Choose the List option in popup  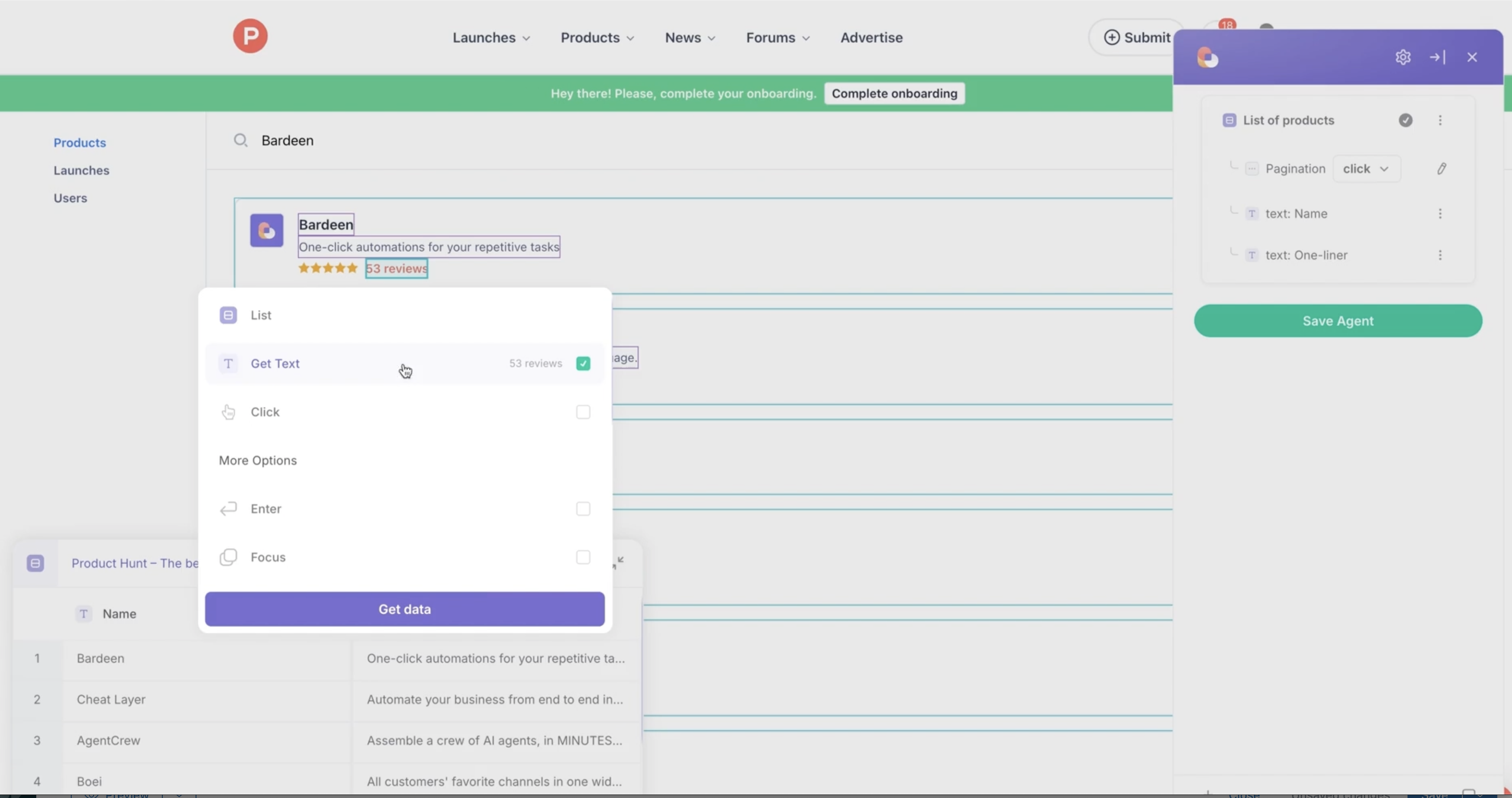tap(405, 315)
